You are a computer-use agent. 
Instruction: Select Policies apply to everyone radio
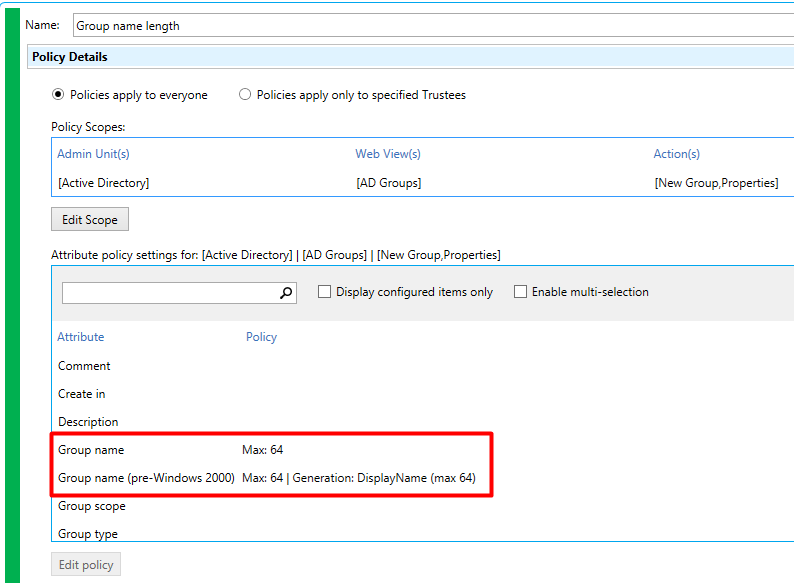[x=58, y=95]
